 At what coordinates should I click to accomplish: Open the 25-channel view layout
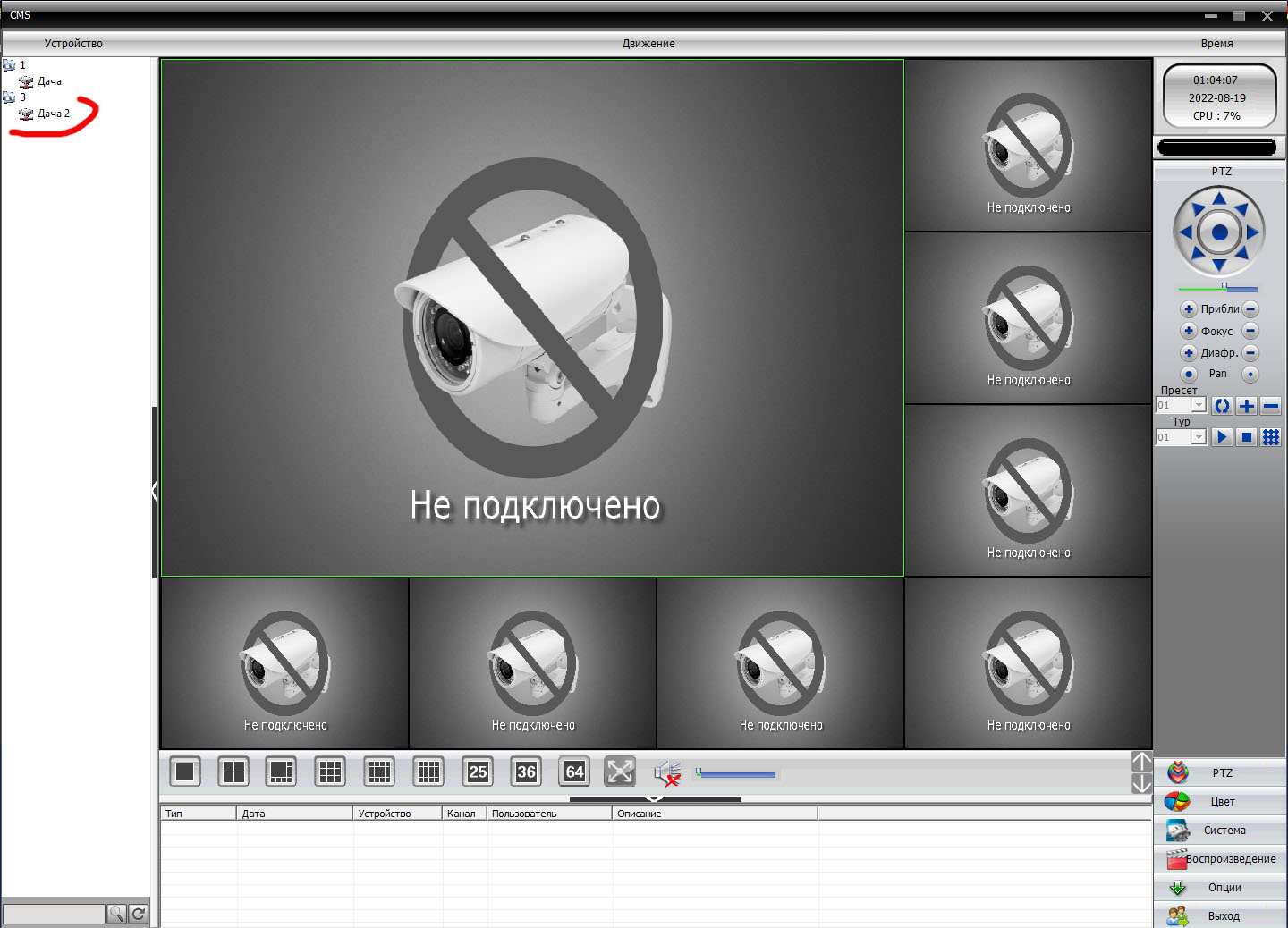pos(477,772)
